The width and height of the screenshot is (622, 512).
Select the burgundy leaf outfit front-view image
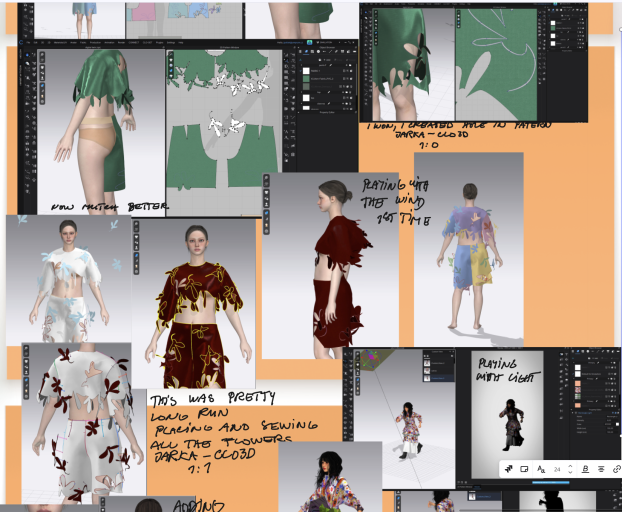tap(196, 300)
